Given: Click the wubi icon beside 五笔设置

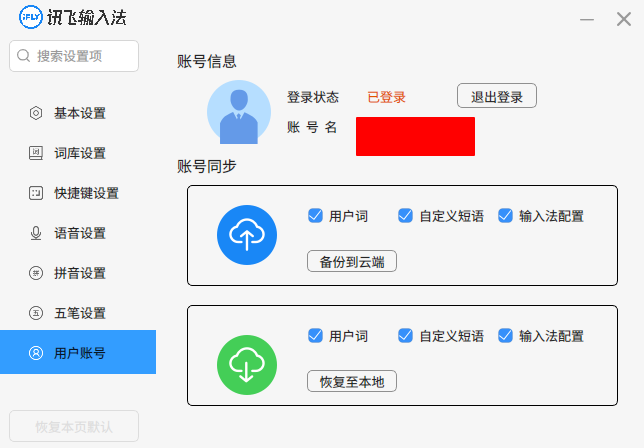Looking at the screenshot, I should pyautogui.click(x=36, y=313).
